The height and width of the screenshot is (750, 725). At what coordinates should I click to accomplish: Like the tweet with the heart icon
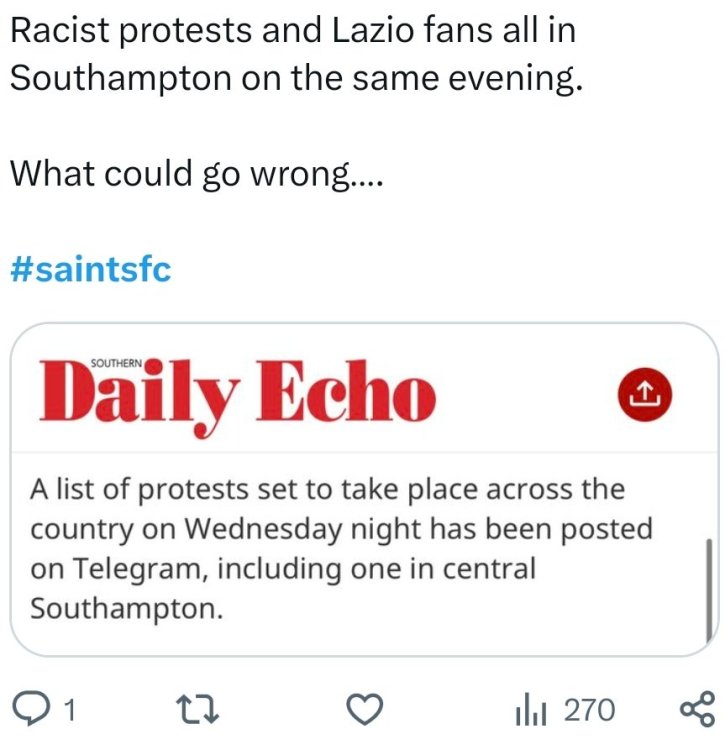pos(365,709)
